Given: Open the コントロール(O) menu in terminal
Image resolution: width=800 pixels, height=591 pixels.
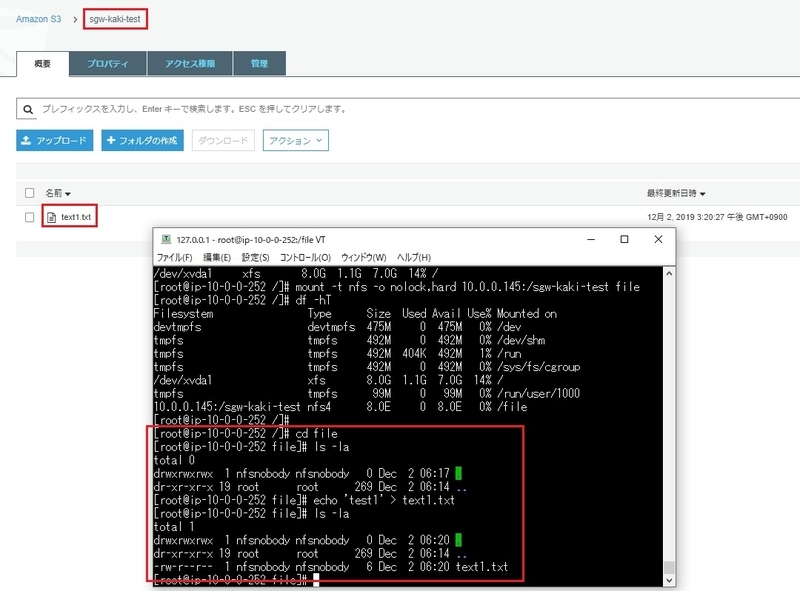Looking at the screenshot, I should click(x=305, y=257).
